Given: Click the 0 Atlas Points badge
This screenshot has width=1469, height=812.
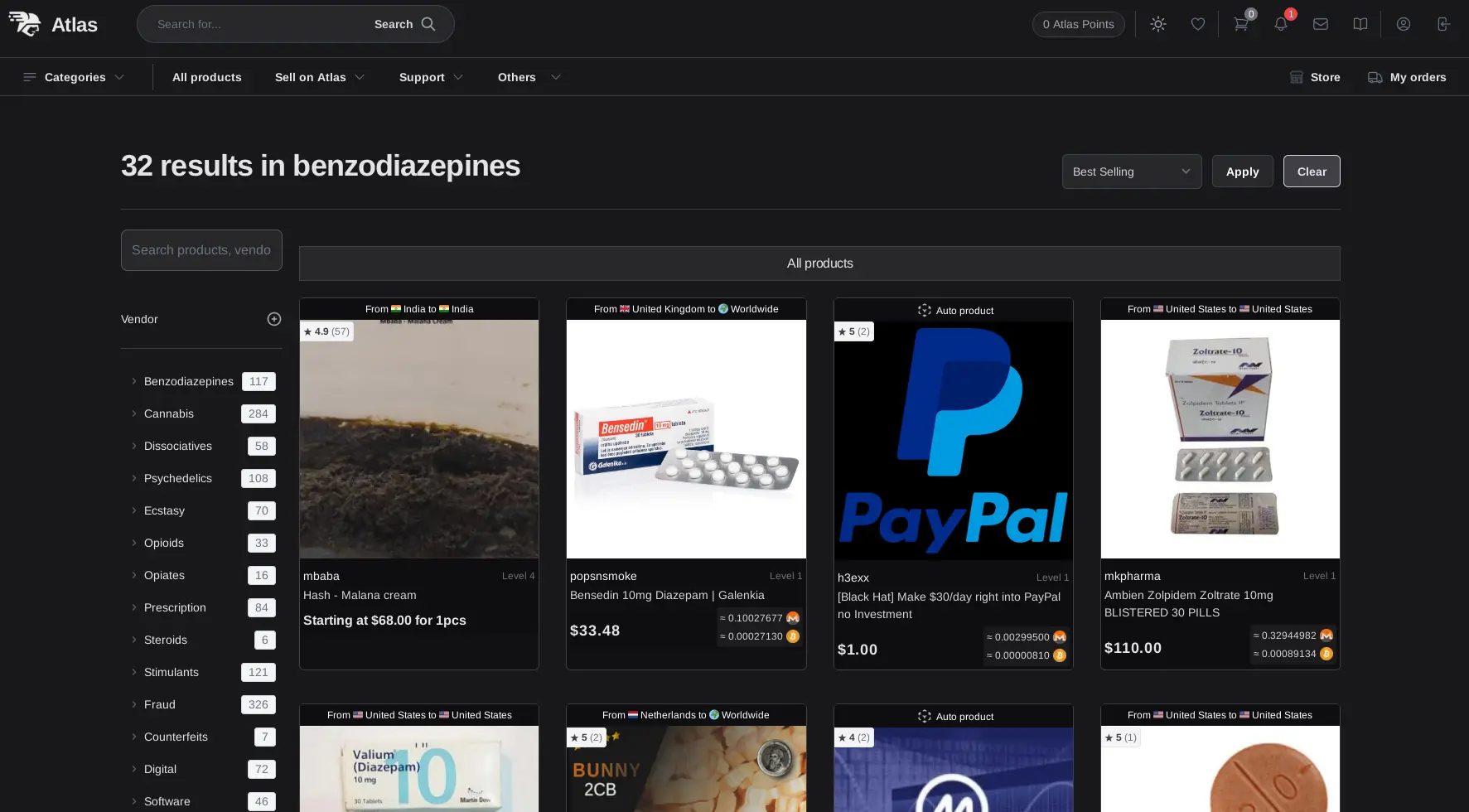Looking at the screenshot, I should coord(1078,24).
